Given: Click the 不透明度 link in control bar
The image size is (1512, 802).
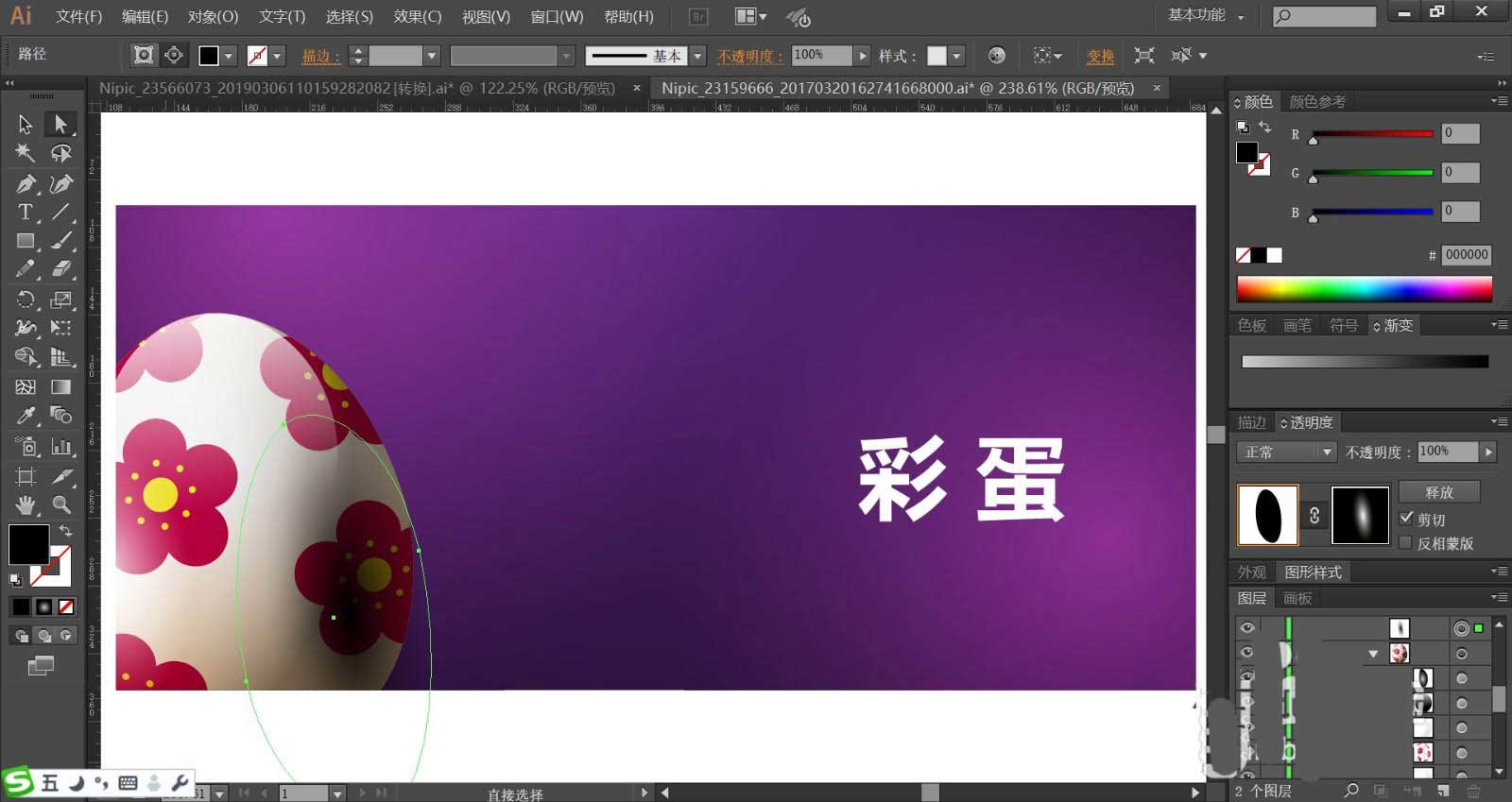Looking at the screenshot, I should (x=750, y=57).
